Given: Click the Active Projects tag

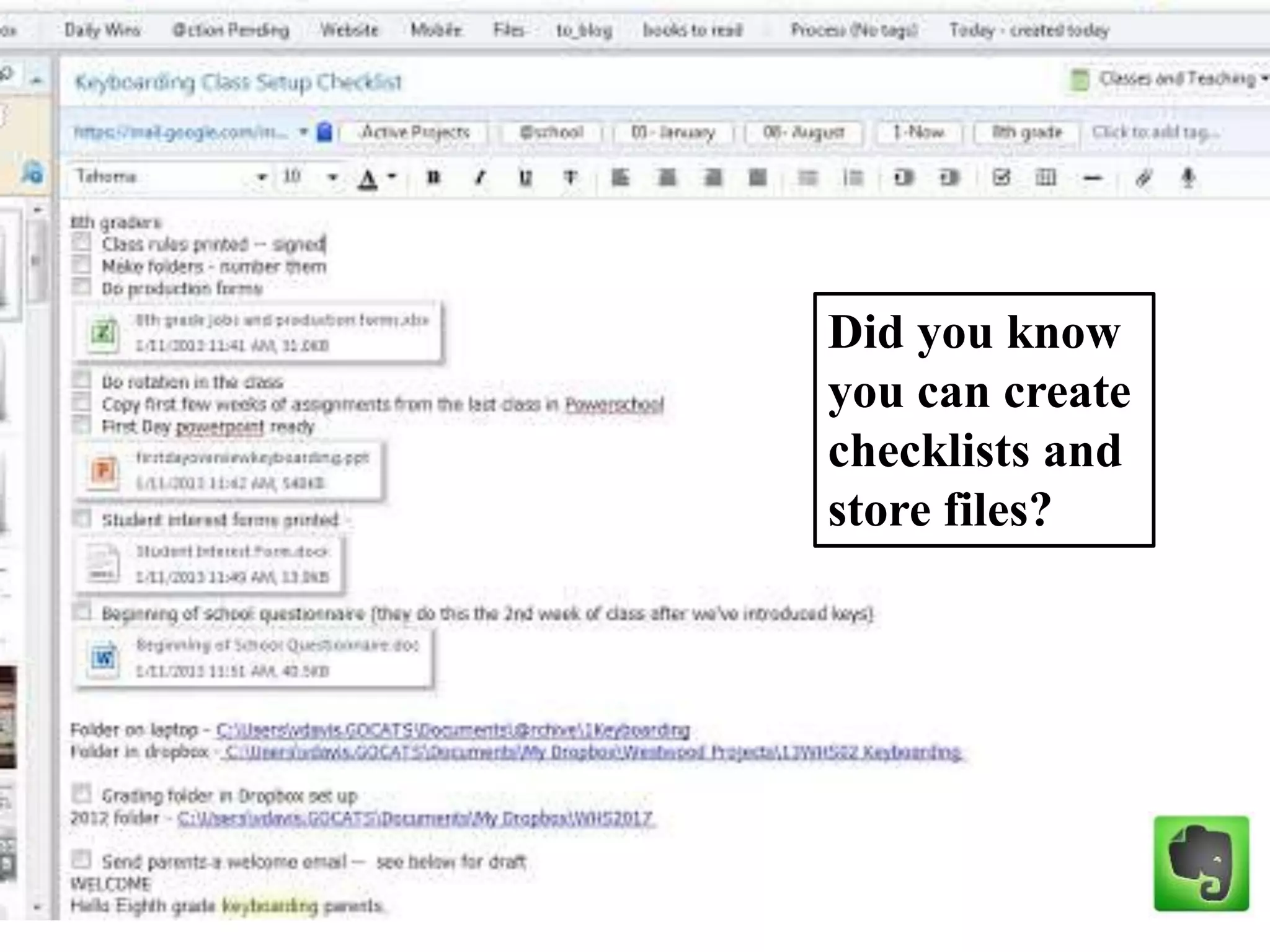Looking at the screenshot, I should point(415,132).
